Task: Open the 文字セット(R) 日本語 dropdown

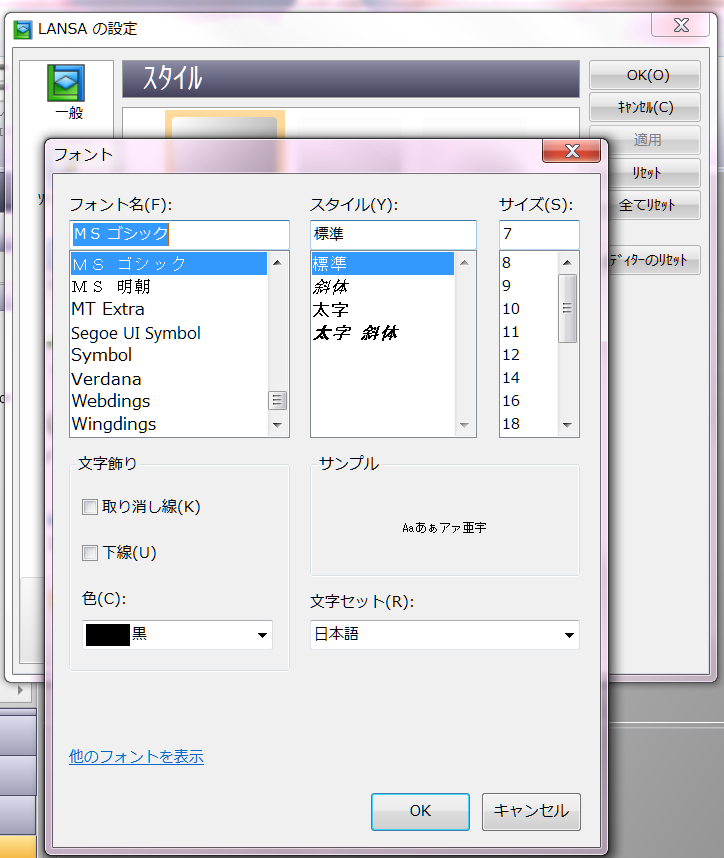Action: pos(444,635)
